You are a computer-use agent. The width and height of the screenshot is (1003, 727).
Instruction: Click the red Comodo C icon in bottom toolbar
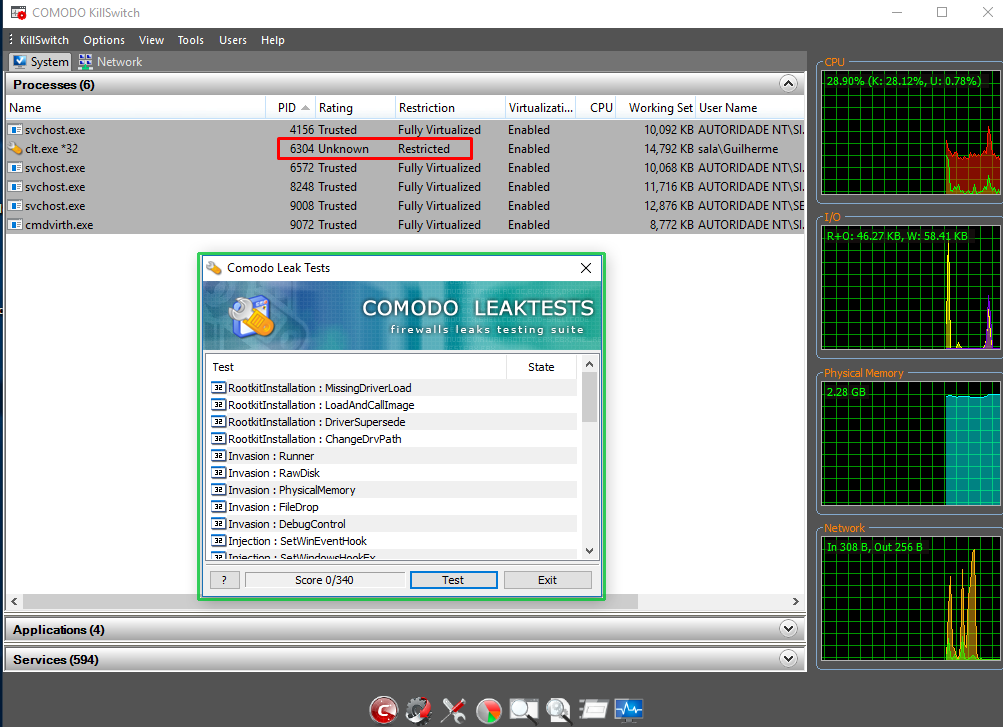click(383, 710)
